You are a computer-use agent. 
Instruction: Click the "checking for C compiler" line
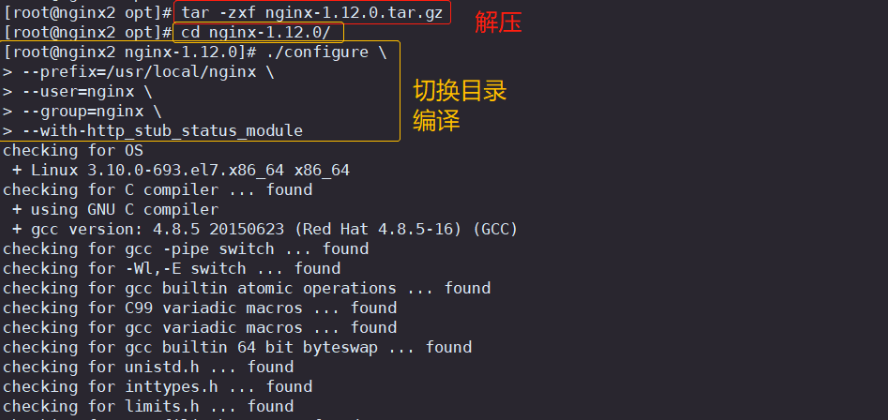click(x=157, y=190)
